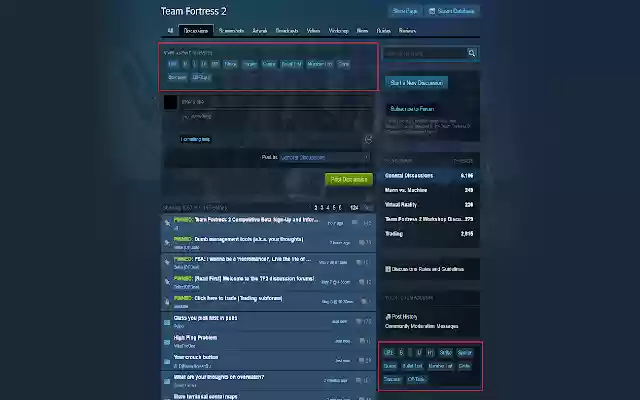The height and width of the screenshot is (400, 640).
Task: Click the icon beside Post History
Action: pyautogui.click(x=388, y=316)
